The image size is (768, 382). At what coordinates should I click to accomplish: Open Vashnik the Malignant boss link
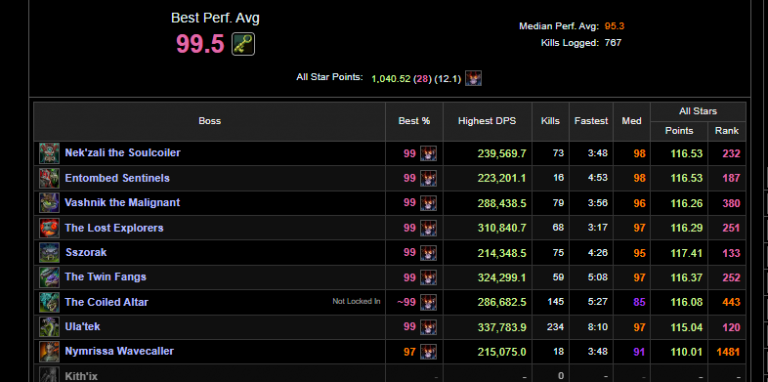122,202
